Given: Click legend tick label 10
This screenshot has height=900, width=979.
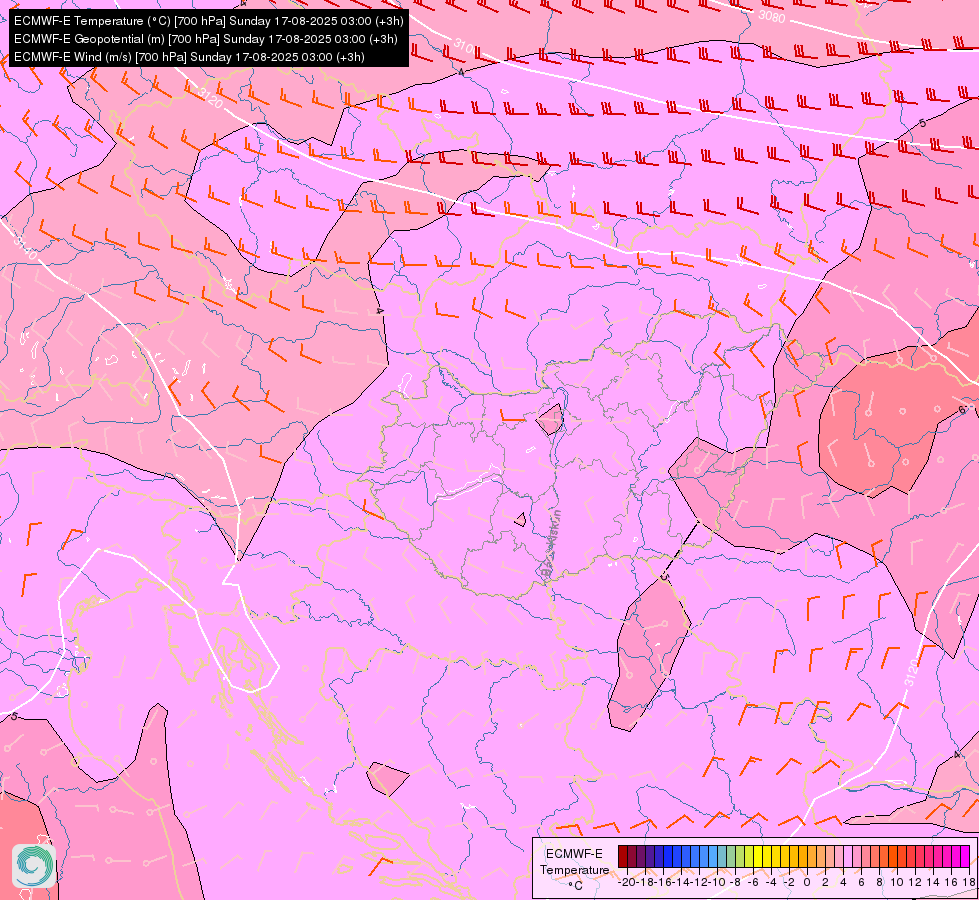Looking at the screenshot, I should tap(897, 883).
